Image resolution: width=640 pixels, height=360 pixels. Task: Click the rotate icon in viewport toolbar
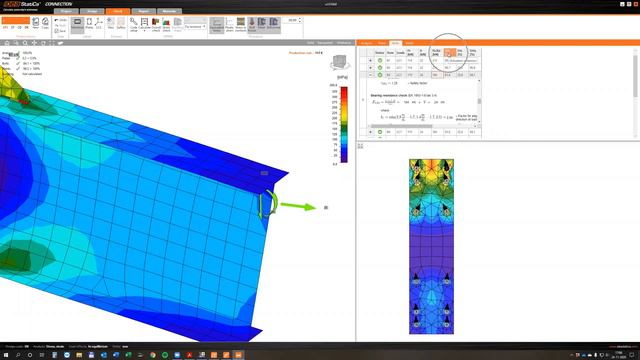pos(43,43)
